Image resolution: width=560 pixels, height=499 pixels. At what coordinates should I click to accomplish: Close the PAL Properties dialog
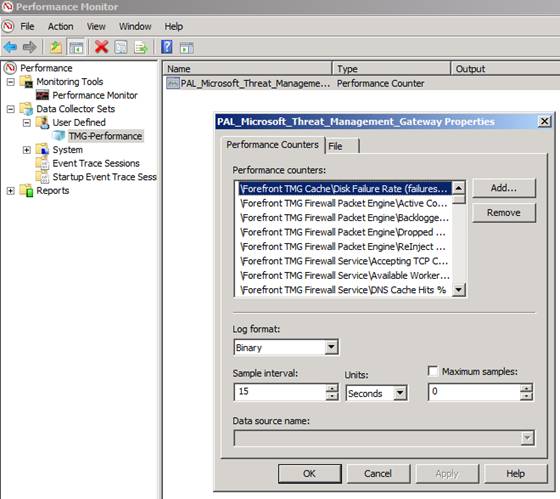tap(544, 121)
